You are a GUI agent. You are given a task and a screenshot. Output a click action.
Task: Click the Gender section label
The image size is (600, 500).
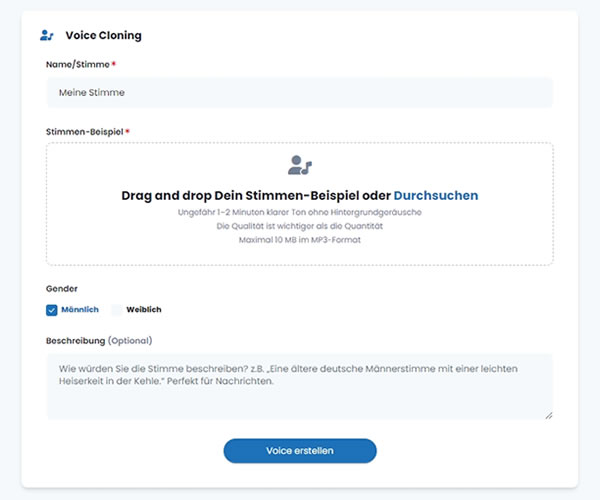62,288
